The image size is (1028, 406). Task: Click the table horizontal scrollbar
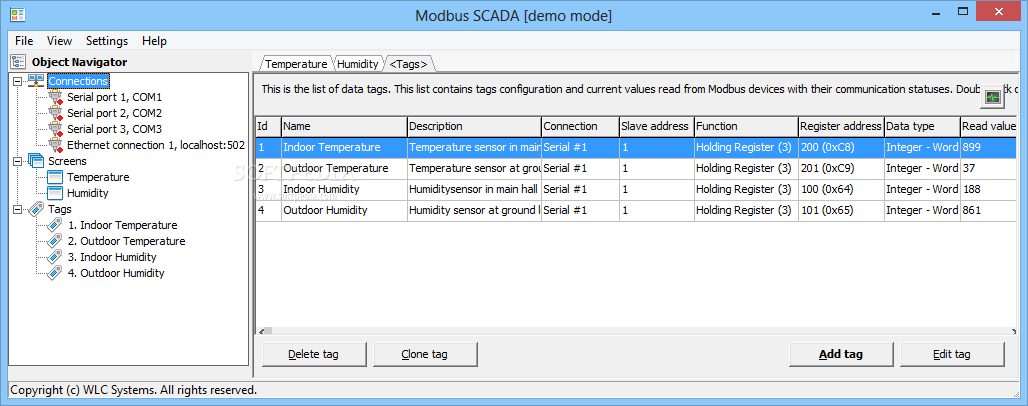coord(635,331)
